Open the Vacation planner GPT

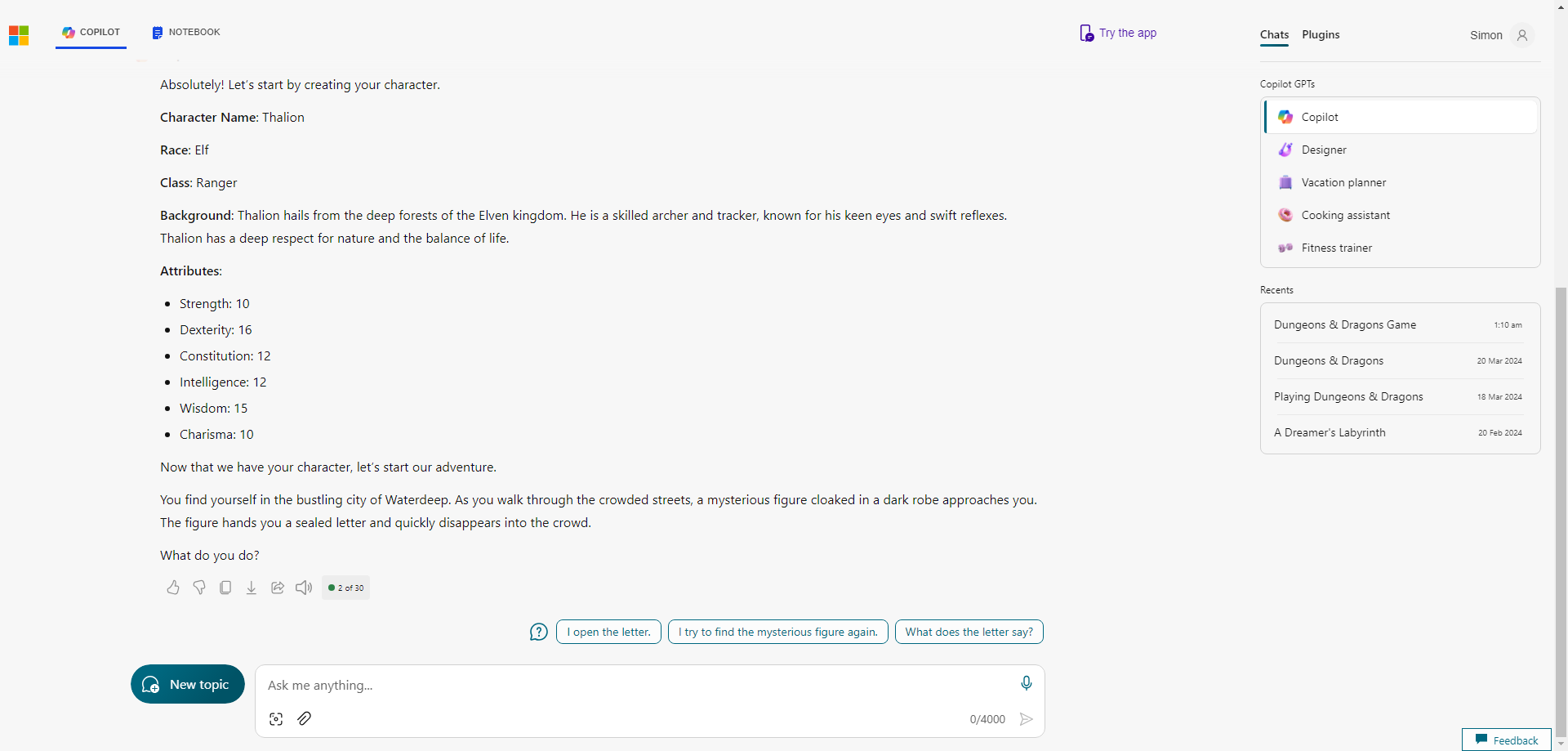pos(1401,182)
